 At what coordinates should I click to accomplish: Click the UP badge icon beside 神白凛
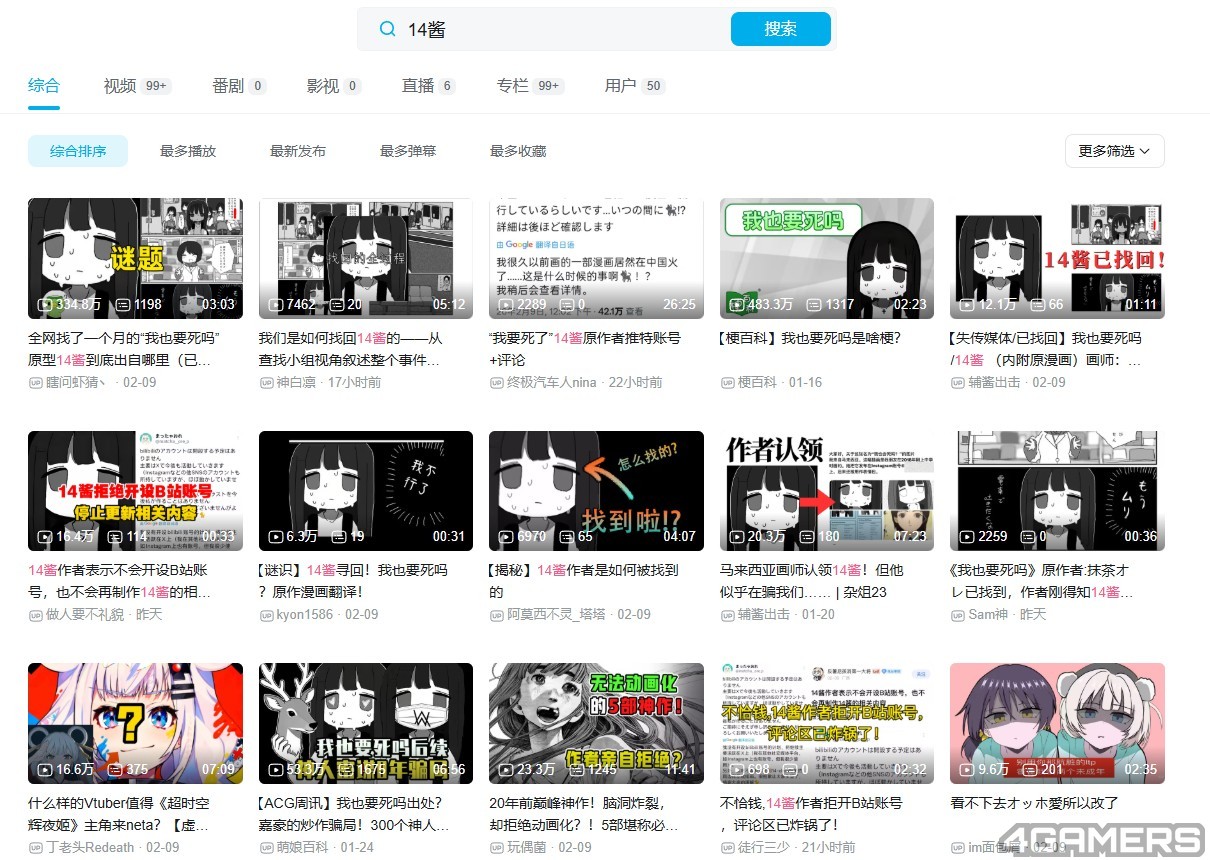(266, 383)
